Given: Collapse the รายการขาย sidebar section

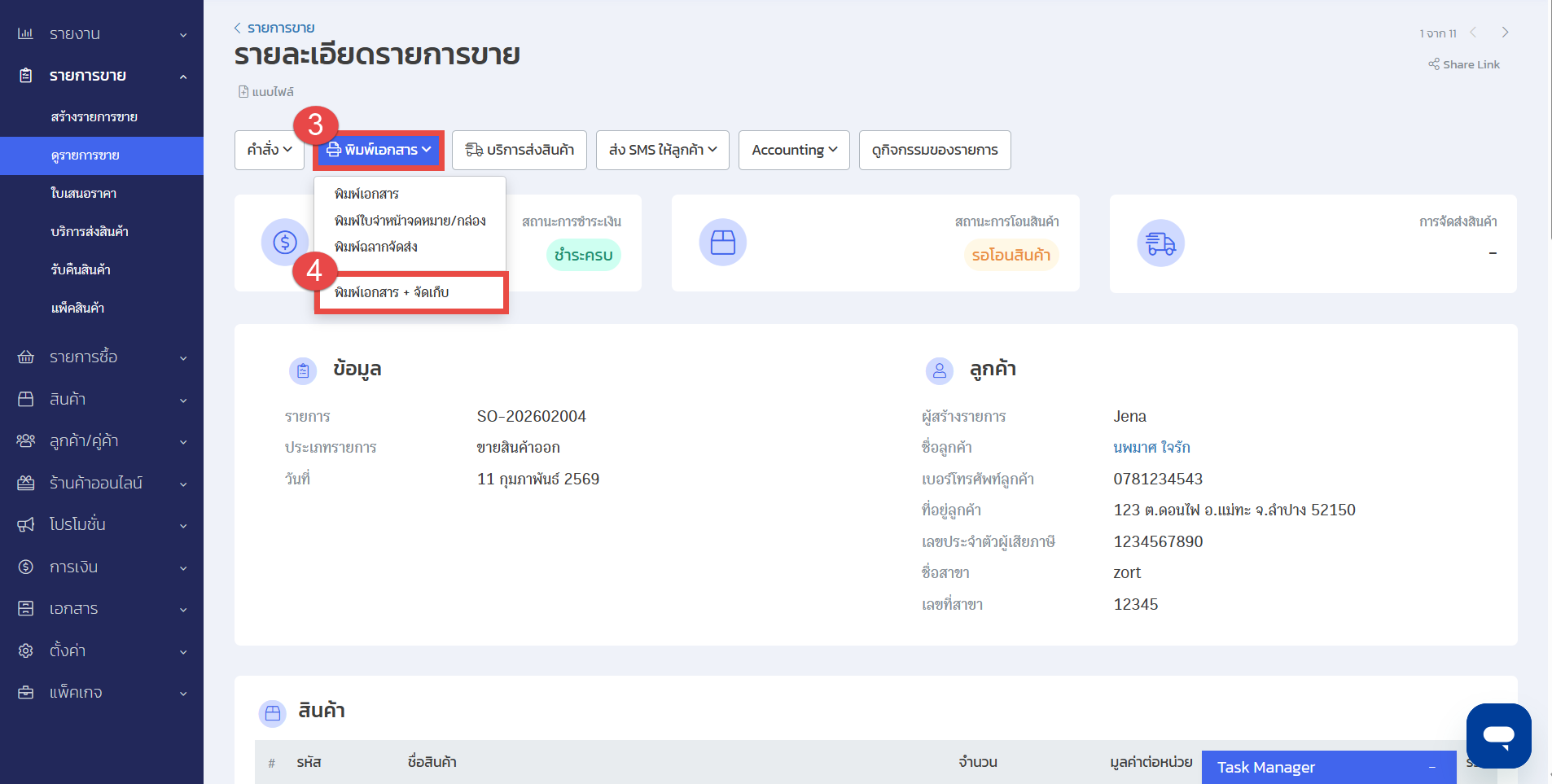Looking at the screenshot, I should (183, 77).
